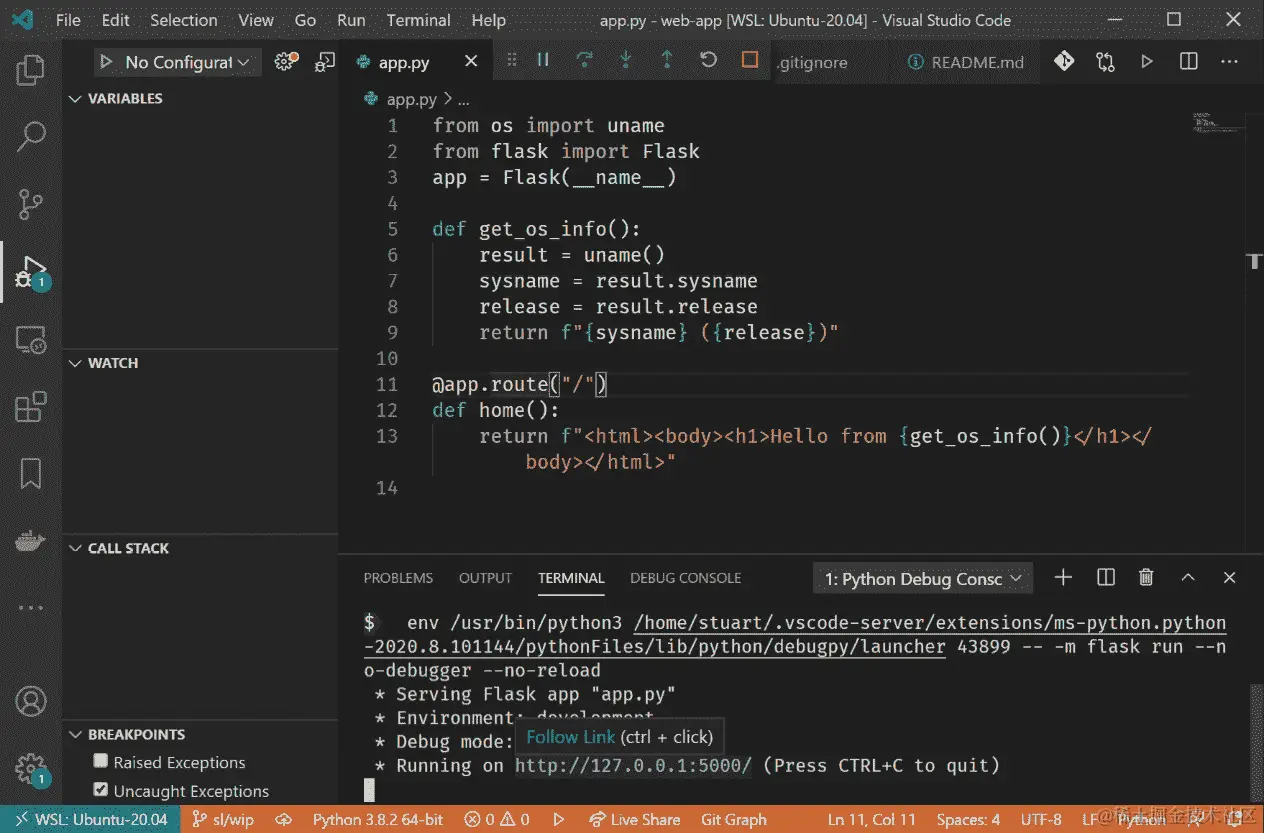Open the No Configuration debug dropdown
The width and height of the screenshot is (1264, 833).
click(179, 62)
